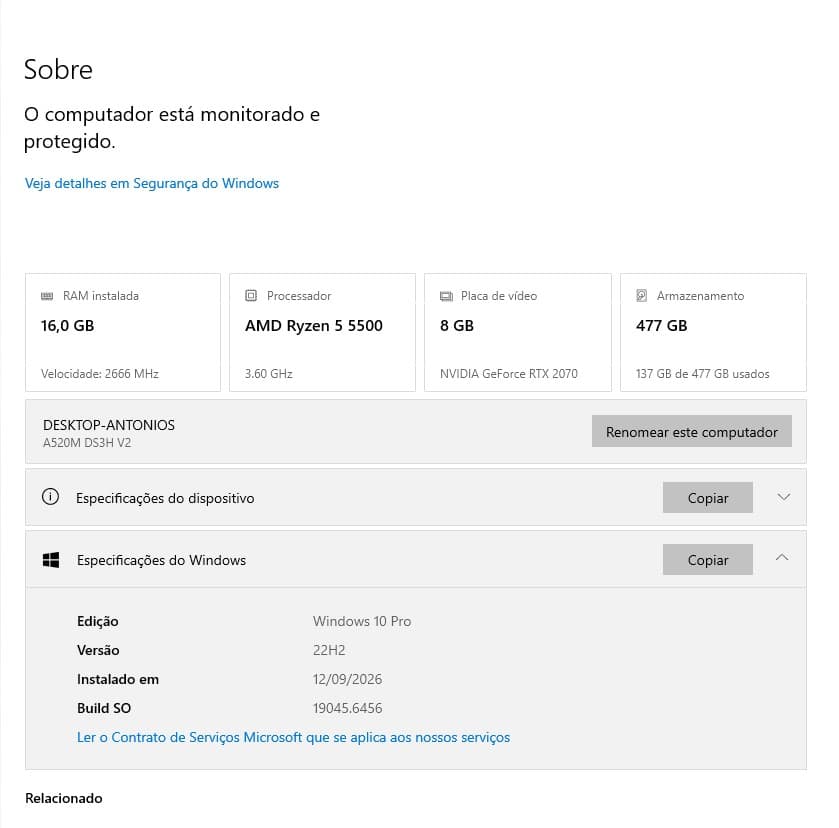This screenshot has height=828, width=839.
Task: Open Veja detalhes em Segurança do Windows
Action: click(152, 183)
